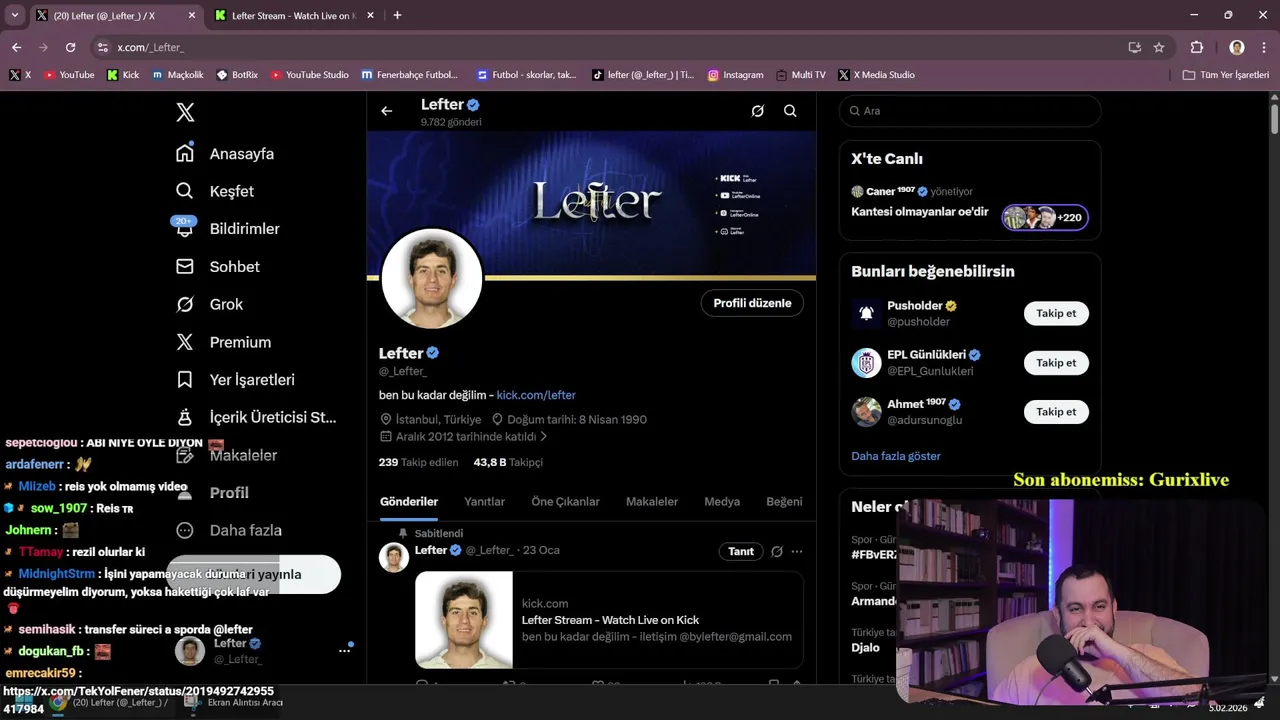Open tab search dropdown arrow

click(14, 15)
